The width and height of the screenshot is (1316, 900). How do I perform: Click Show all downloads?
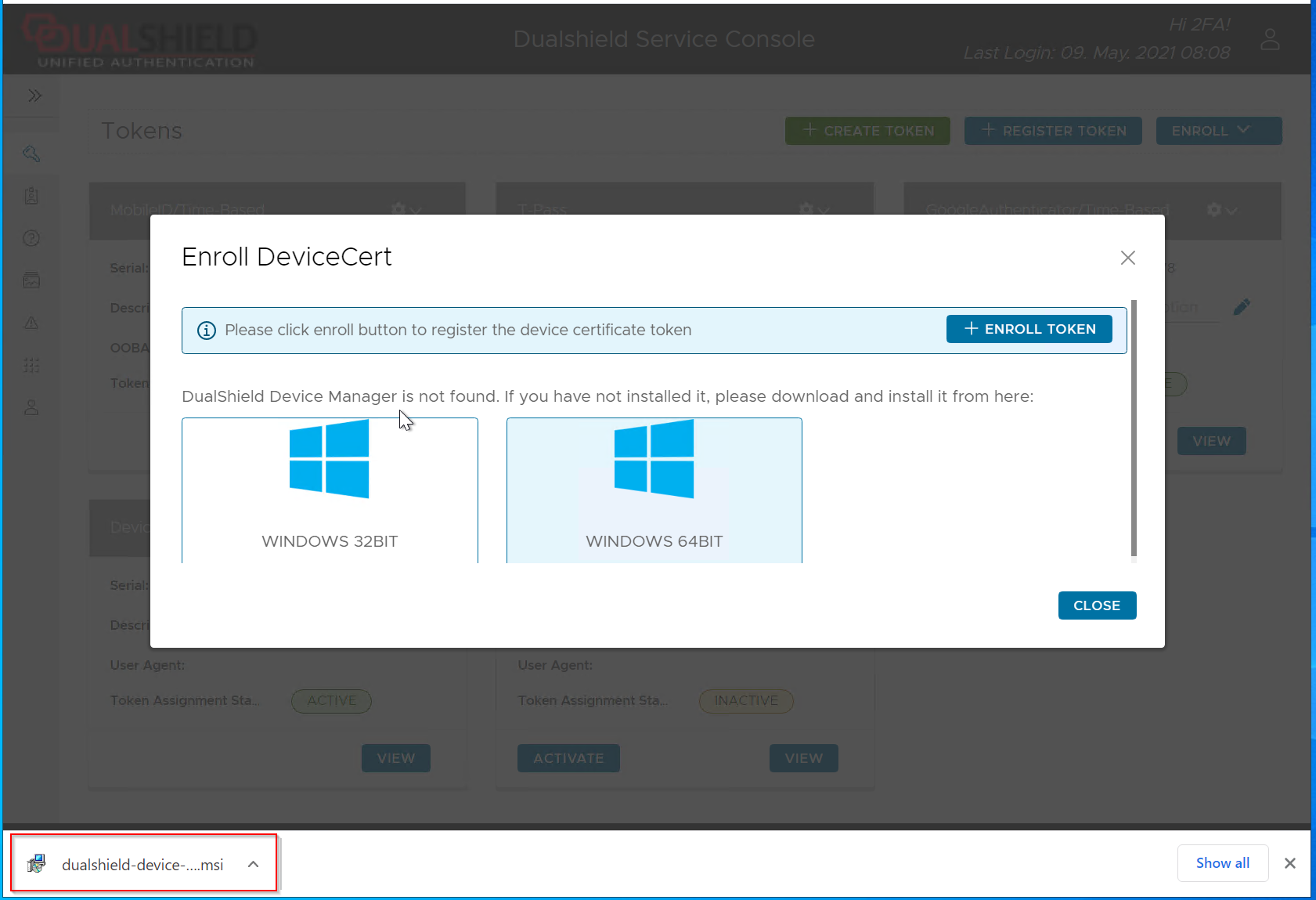(x=1222, y=863)
